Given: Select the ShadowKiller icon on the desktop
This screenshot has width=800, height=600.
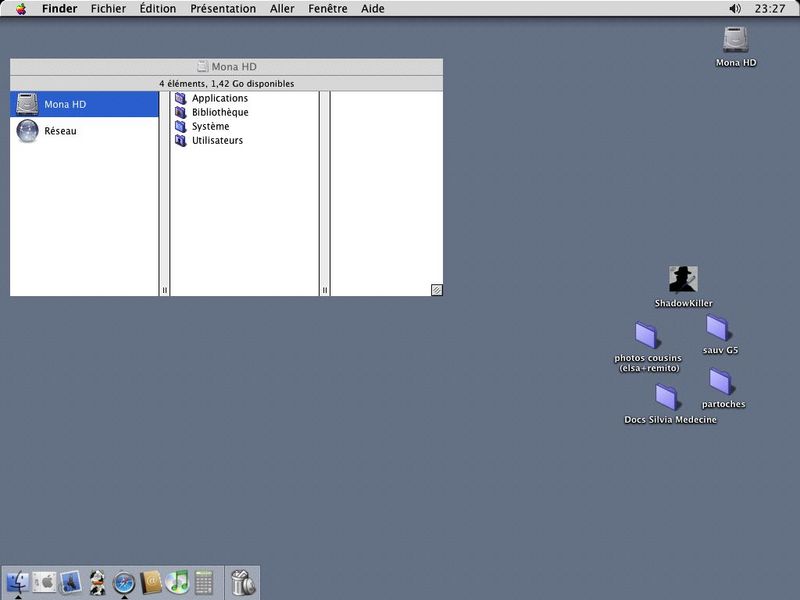Looking at the screenshot, I should [x=684, y=287].
